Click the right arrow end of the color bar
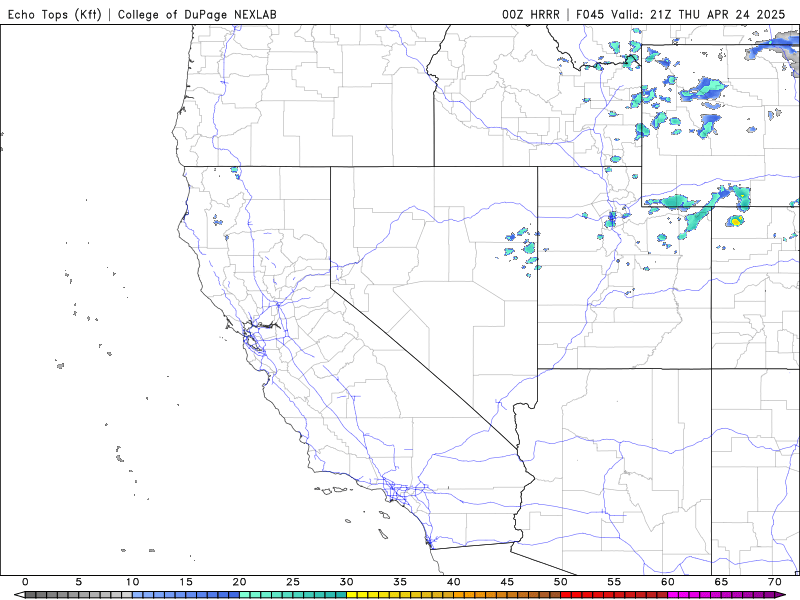Image resolution: width=800 pixels, height=600 pixels. 781,595
